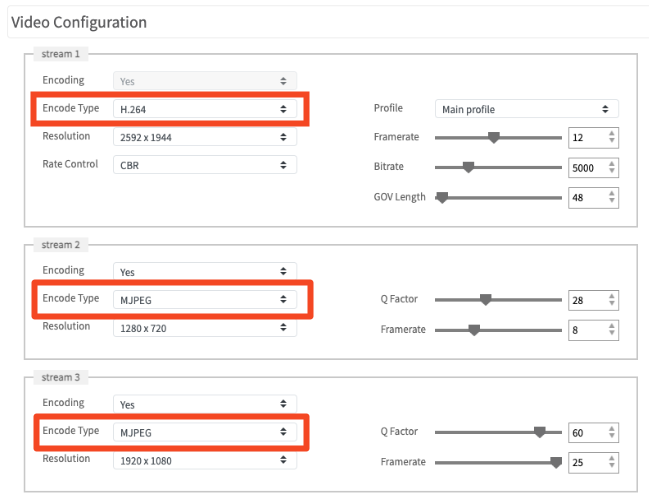Click the GOV Length stepper arrows
Viewport: 649px width, 501px height.
(x=612, y=197)
